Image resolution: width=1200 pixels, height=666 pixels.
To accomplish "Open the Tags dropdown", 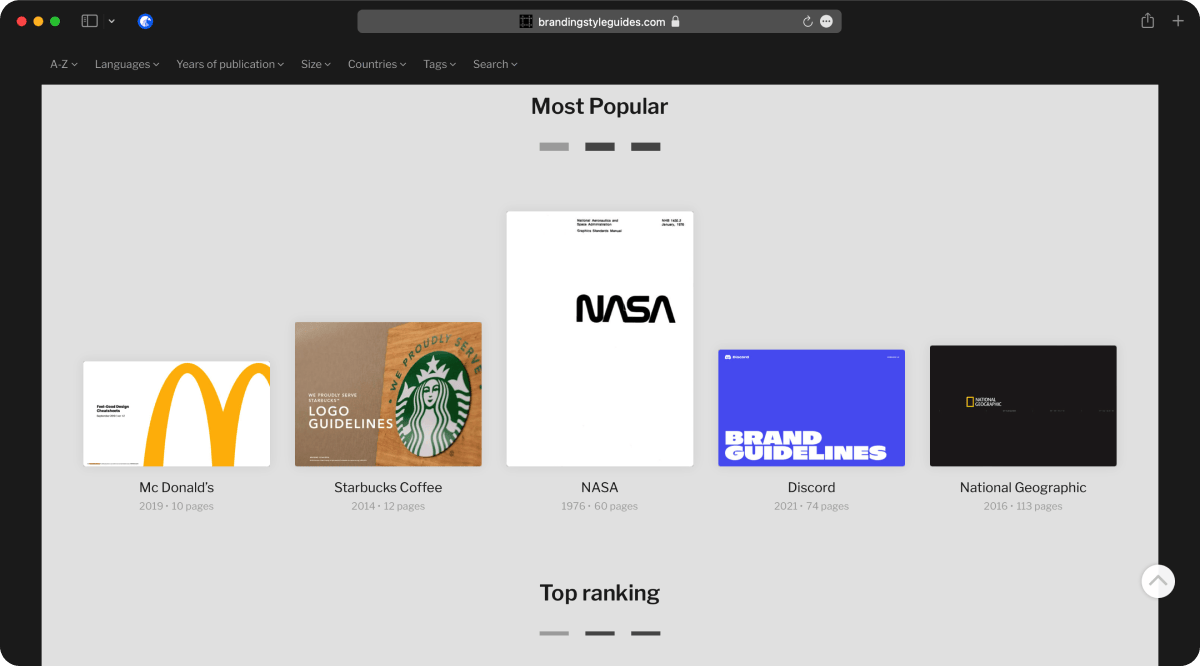I will coord(439,64).
